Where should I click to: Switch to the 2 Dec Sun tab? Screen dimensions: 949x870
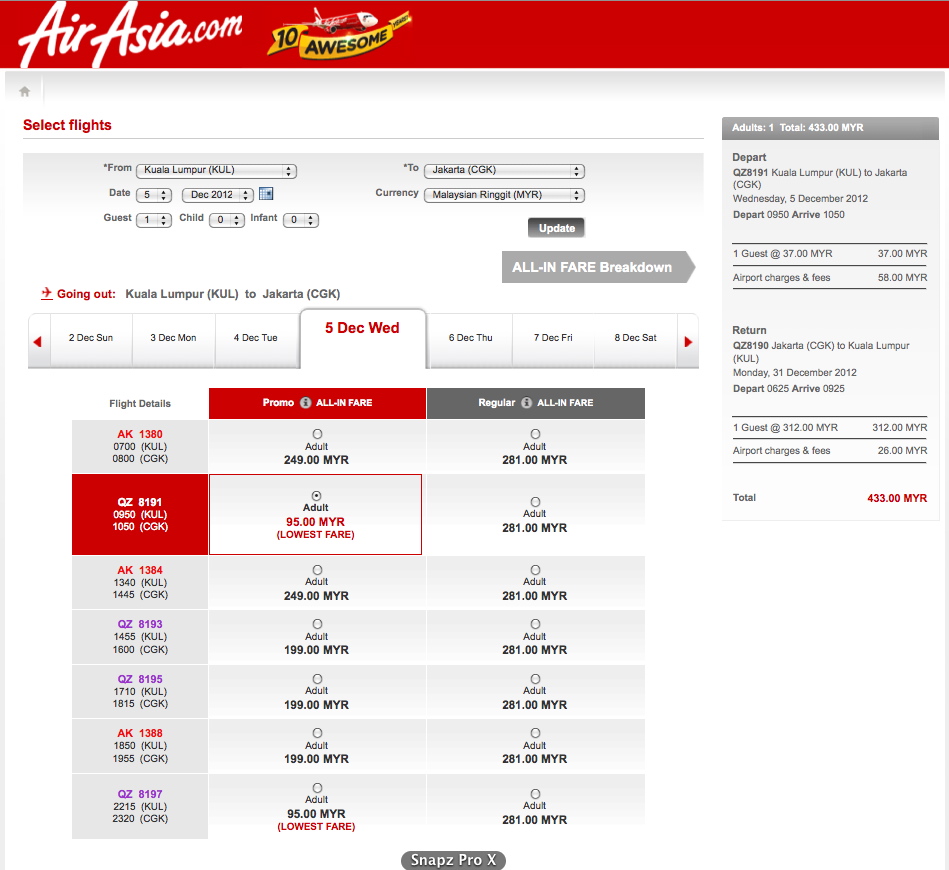tap(91, 341)
